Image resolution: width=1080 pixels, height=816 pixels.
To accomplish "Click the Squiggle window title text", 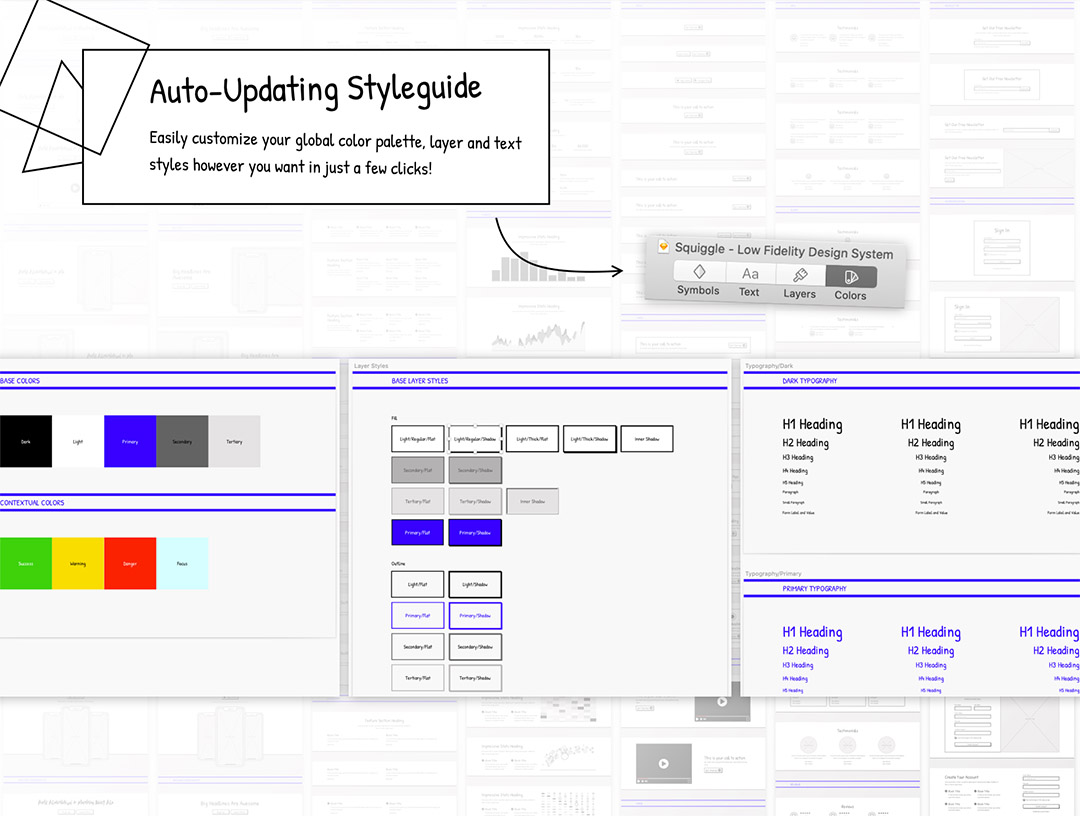I will pyautogui.click(x=783, y=250).
